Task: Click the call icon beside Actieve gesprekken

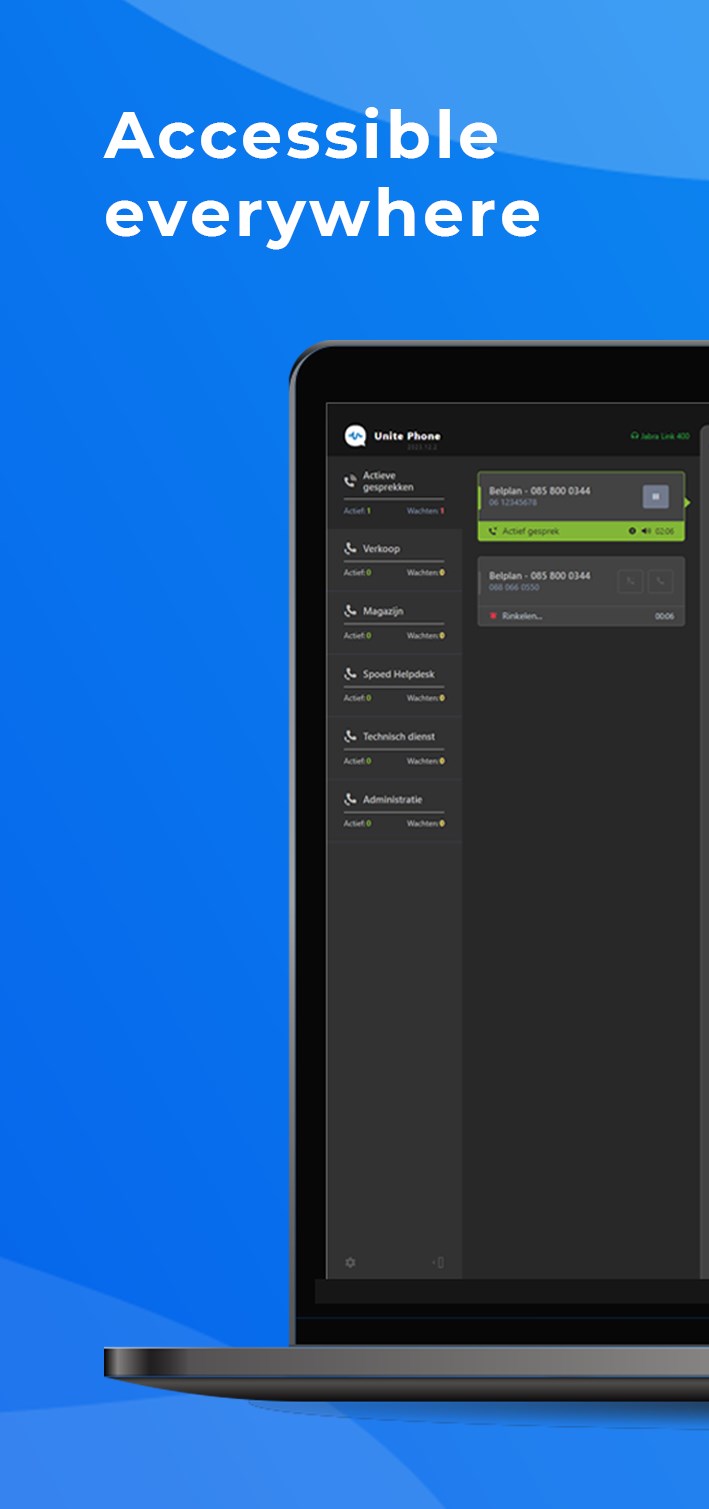Action: point(350,481)
